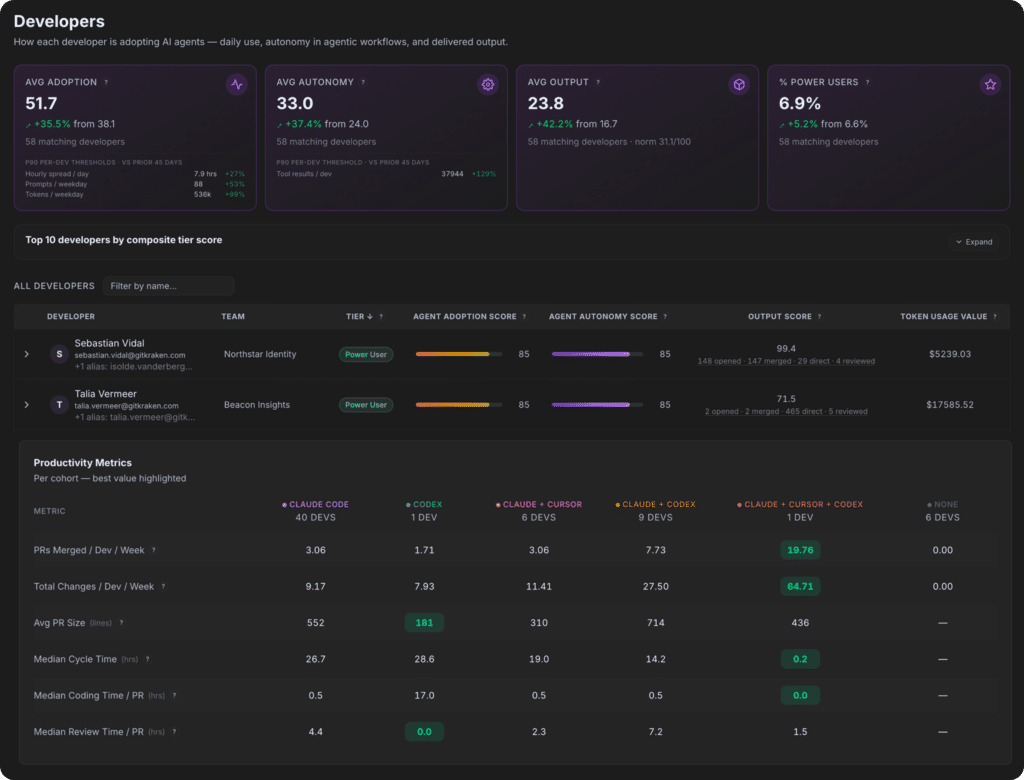1024x780 pixels.
Task: Open the help tooltip beside AVG ADOPTION
Action: (106, 82)
